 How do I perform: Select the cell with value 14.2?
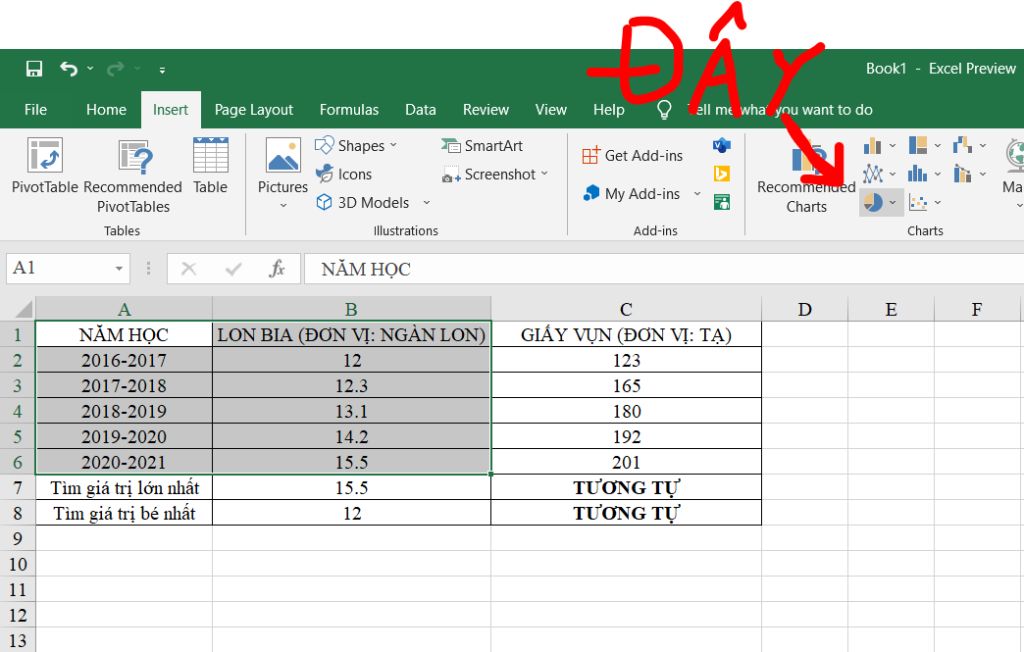pyautogui.click(x=351, y=436)
